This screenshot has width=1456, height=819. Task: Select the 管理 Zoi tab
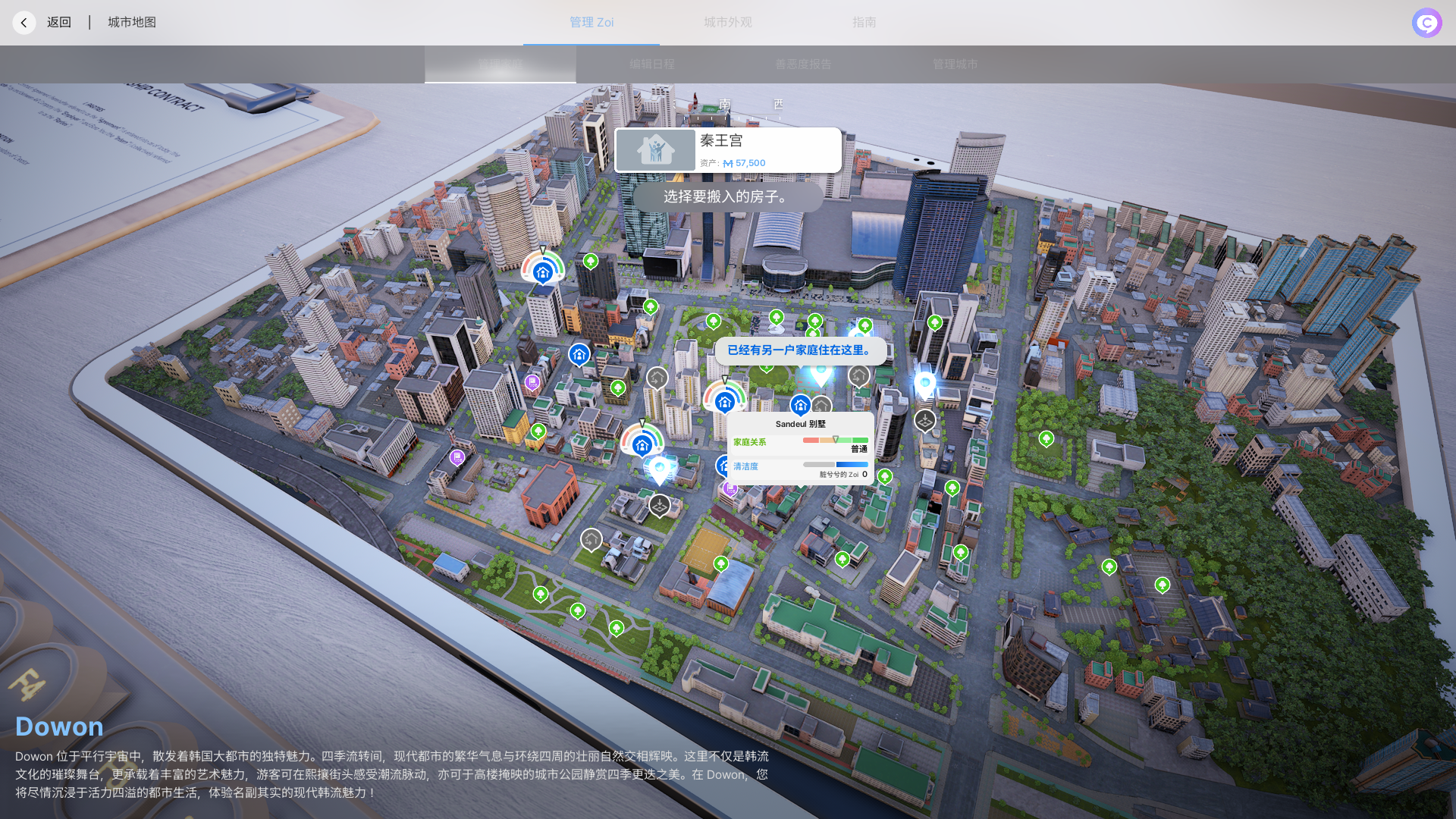[x=591, y=23]
